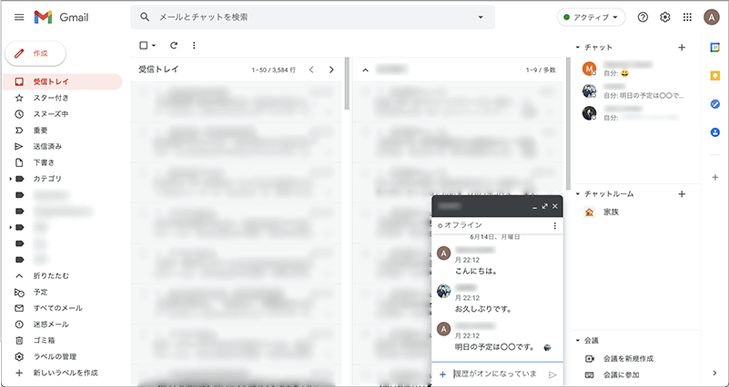
Task: Minimize the chat popup window
Action: coord(535,207)
